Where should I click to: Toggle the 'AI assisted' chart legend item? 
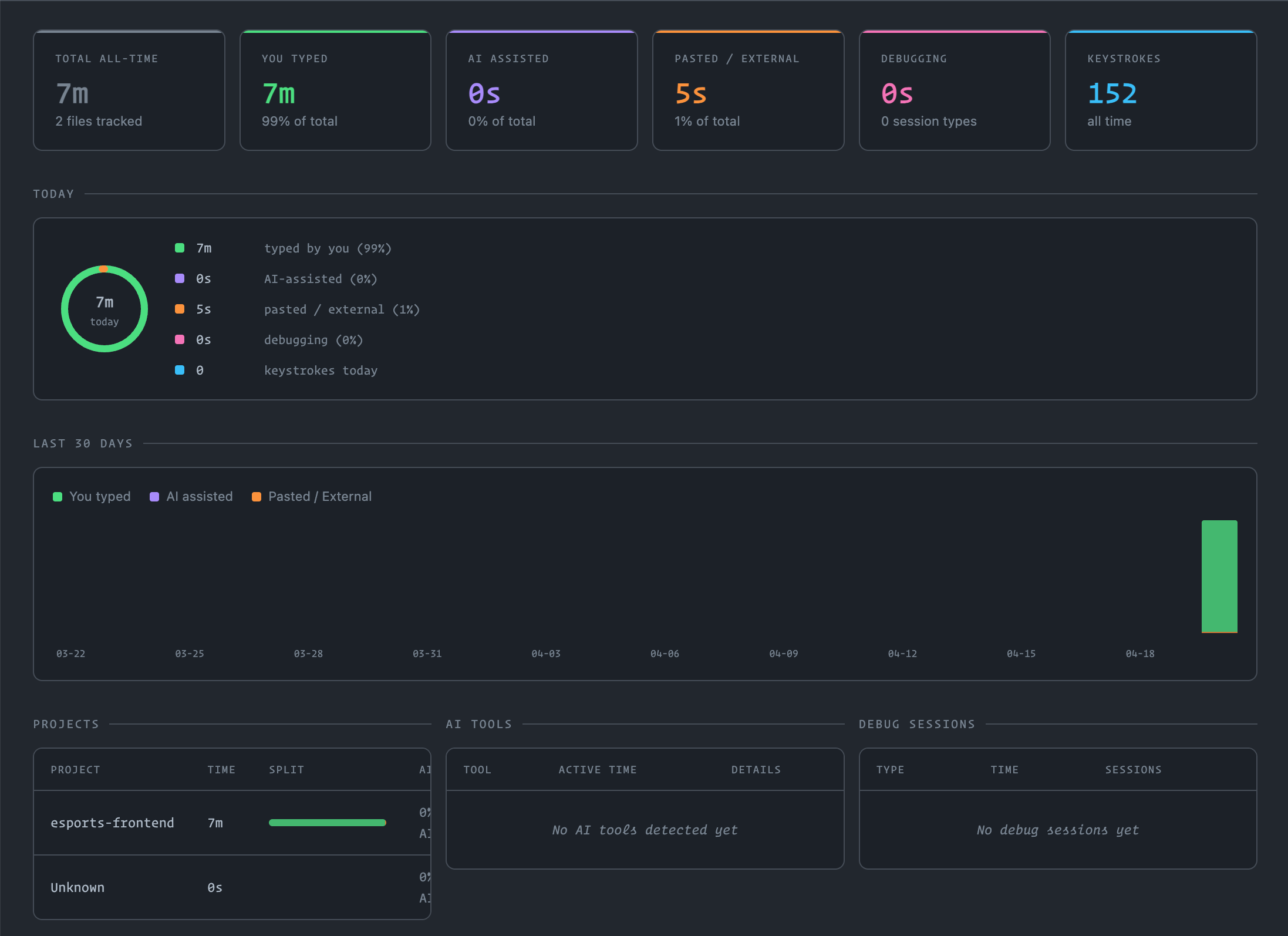191,497
